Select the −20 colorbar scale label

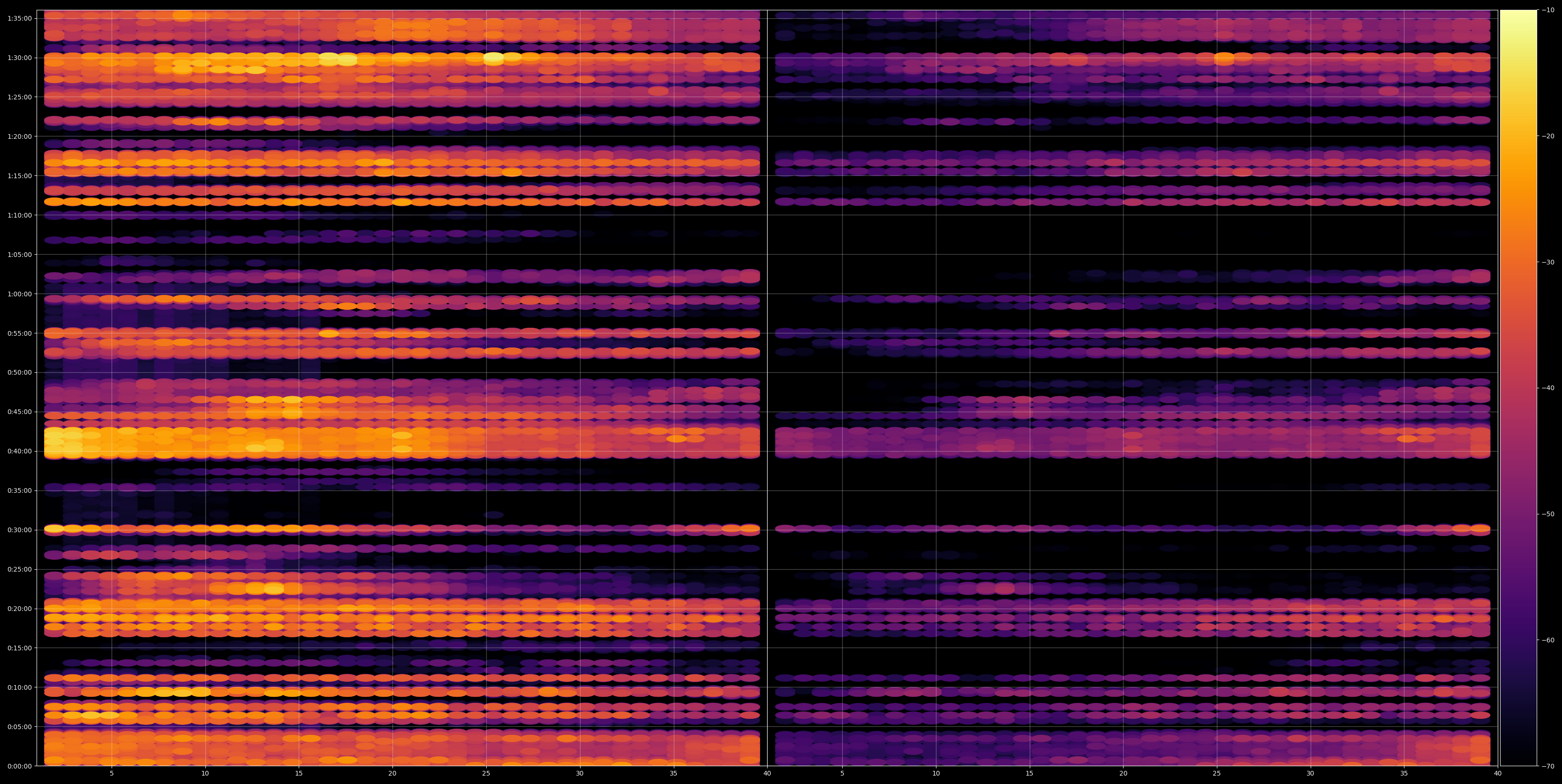coord(1548,136)
